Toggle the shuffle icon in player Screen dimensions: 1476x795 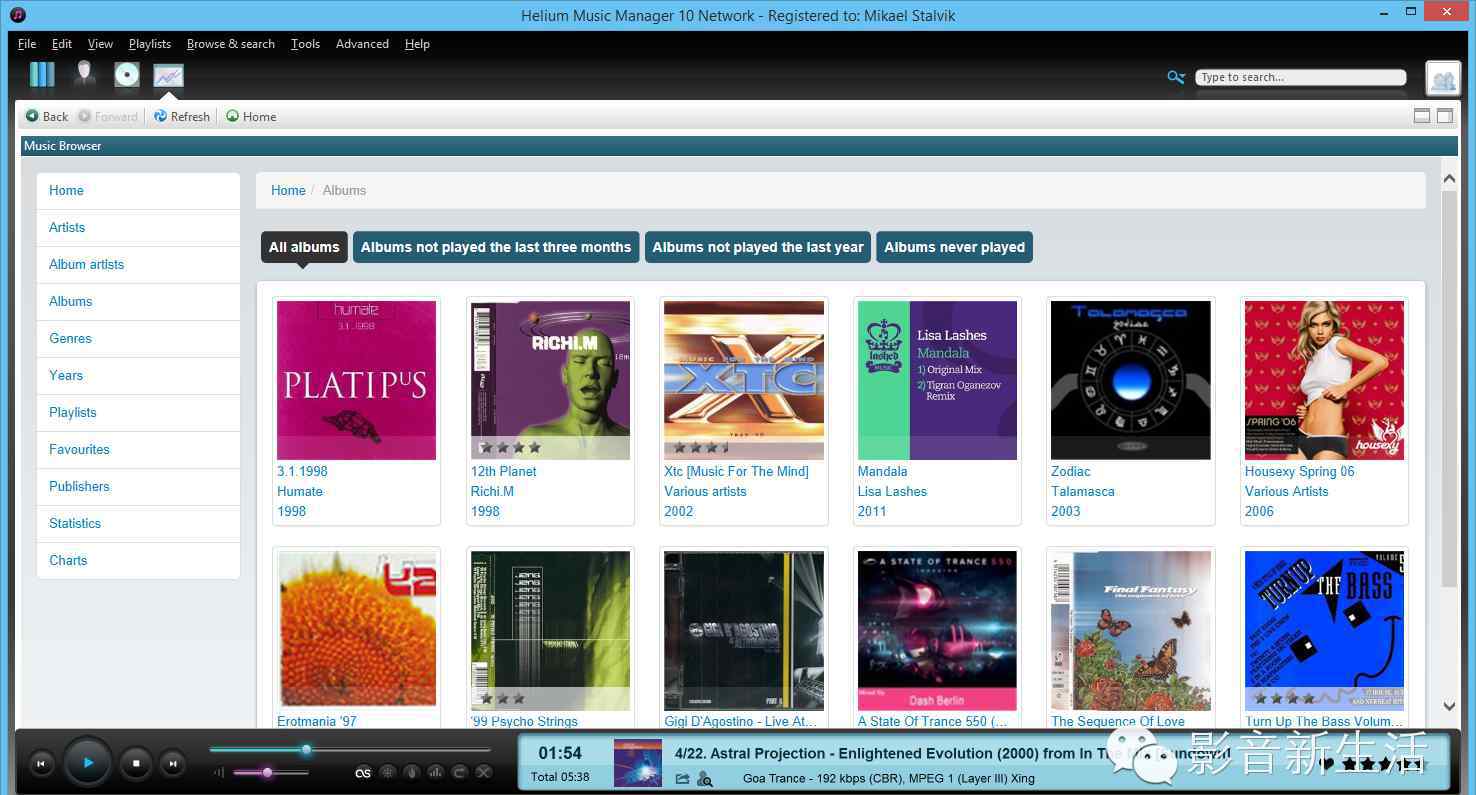[484, 772]
